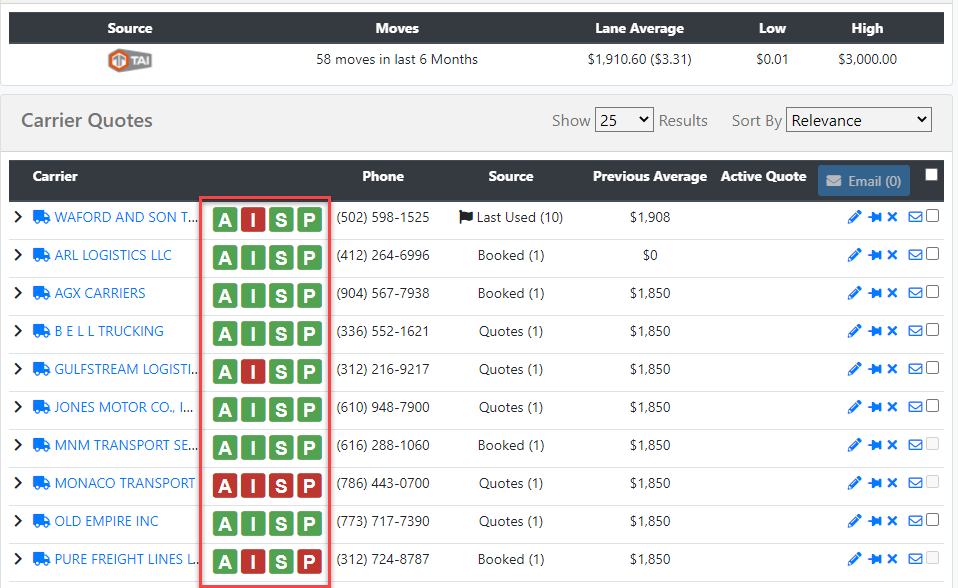The width and height of the screenshot is (958, 588).
Task: Click flag icon next to Last Used (10)
Action: click(x=466, y=217)
